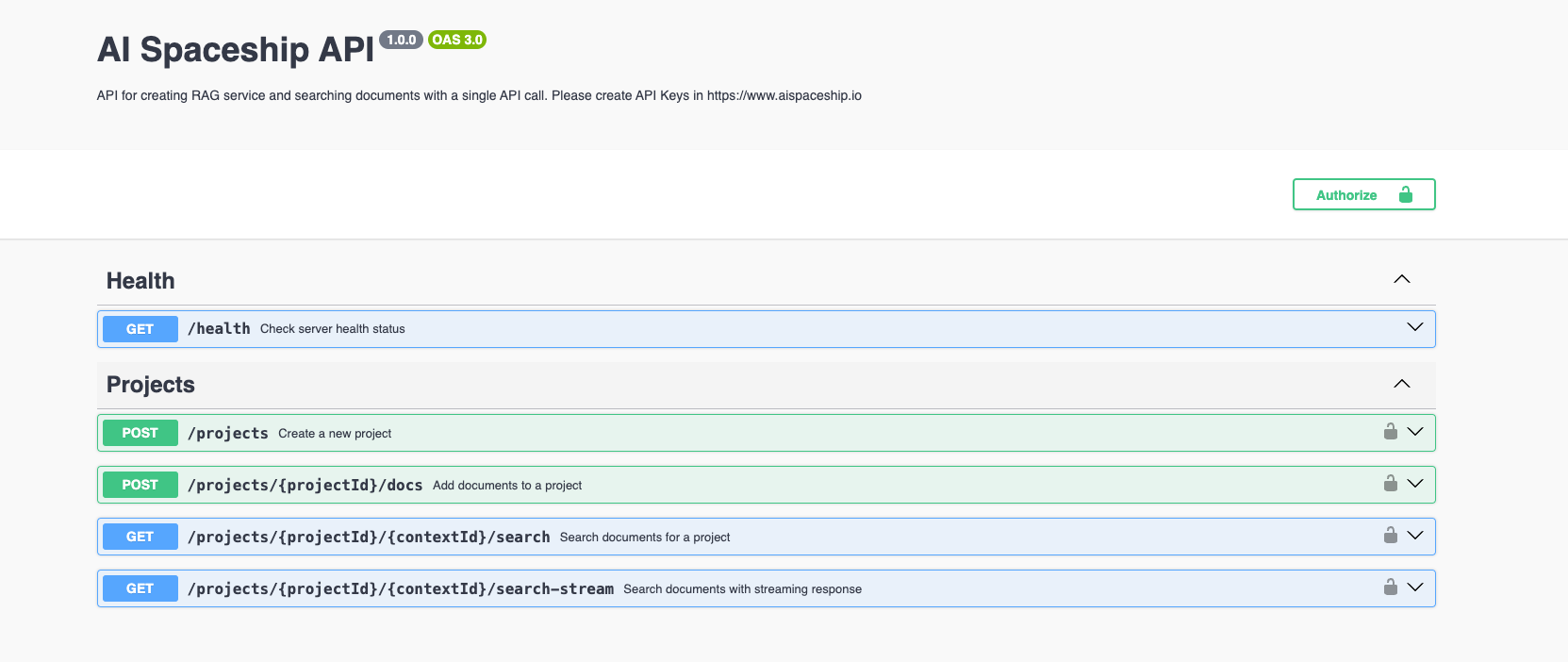Click the /projects/{projectId}/{contextId}/search-stream path

401,588
